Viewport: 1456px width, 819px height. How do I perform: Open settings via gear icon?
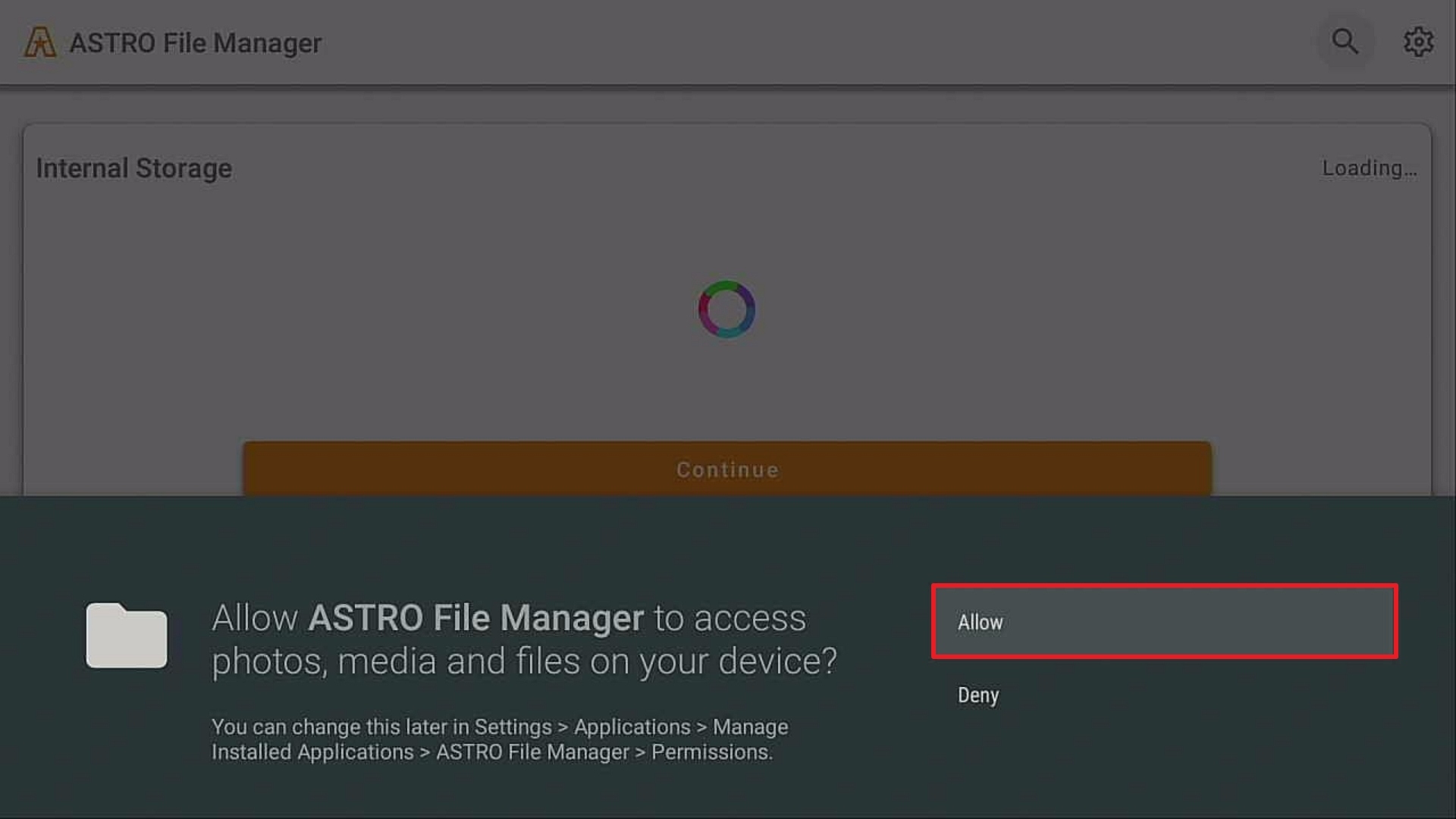point(1418,41)
